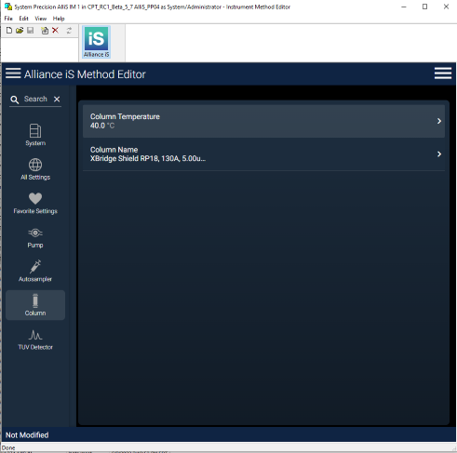Click the Done status bar text
The width and height of the screenshot is (457, 453).
(x=8, y=448)
